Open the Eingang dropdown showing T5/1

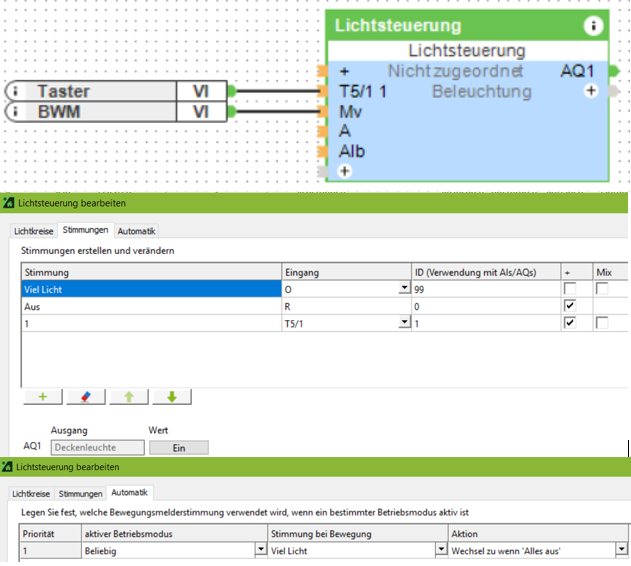pyautogui.click(x=404, y=323)
